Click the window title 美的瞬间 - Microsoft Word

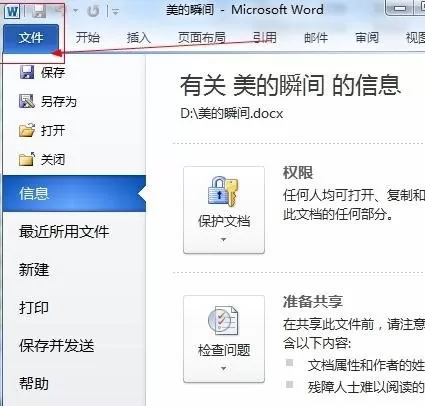[245, 10]
